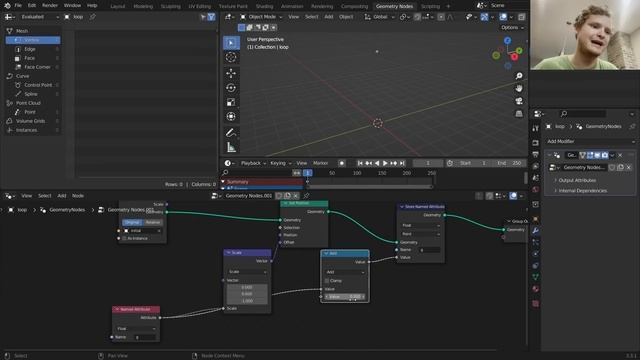Click the pin icon in node editor header
640x360 pixels.
(306, 196)
